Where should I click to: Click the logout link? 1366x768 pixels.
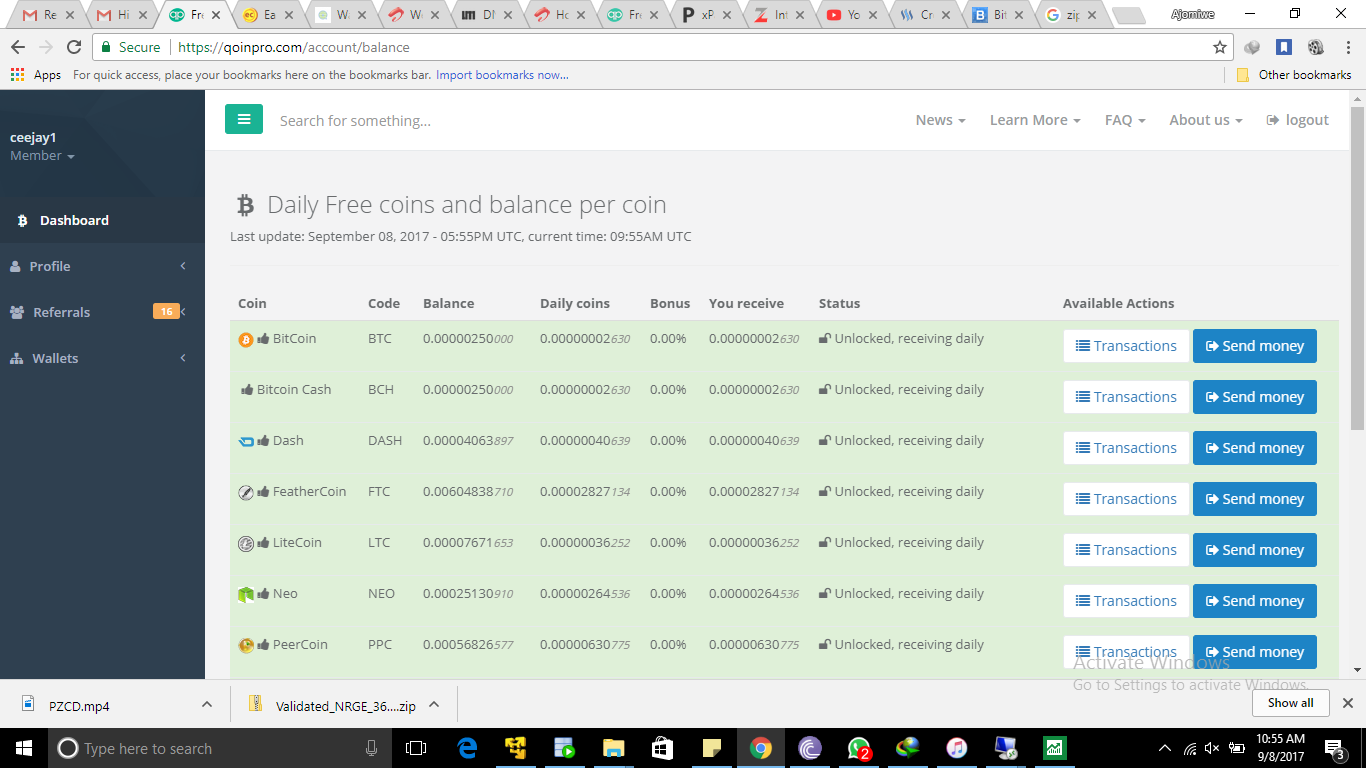1298,120
